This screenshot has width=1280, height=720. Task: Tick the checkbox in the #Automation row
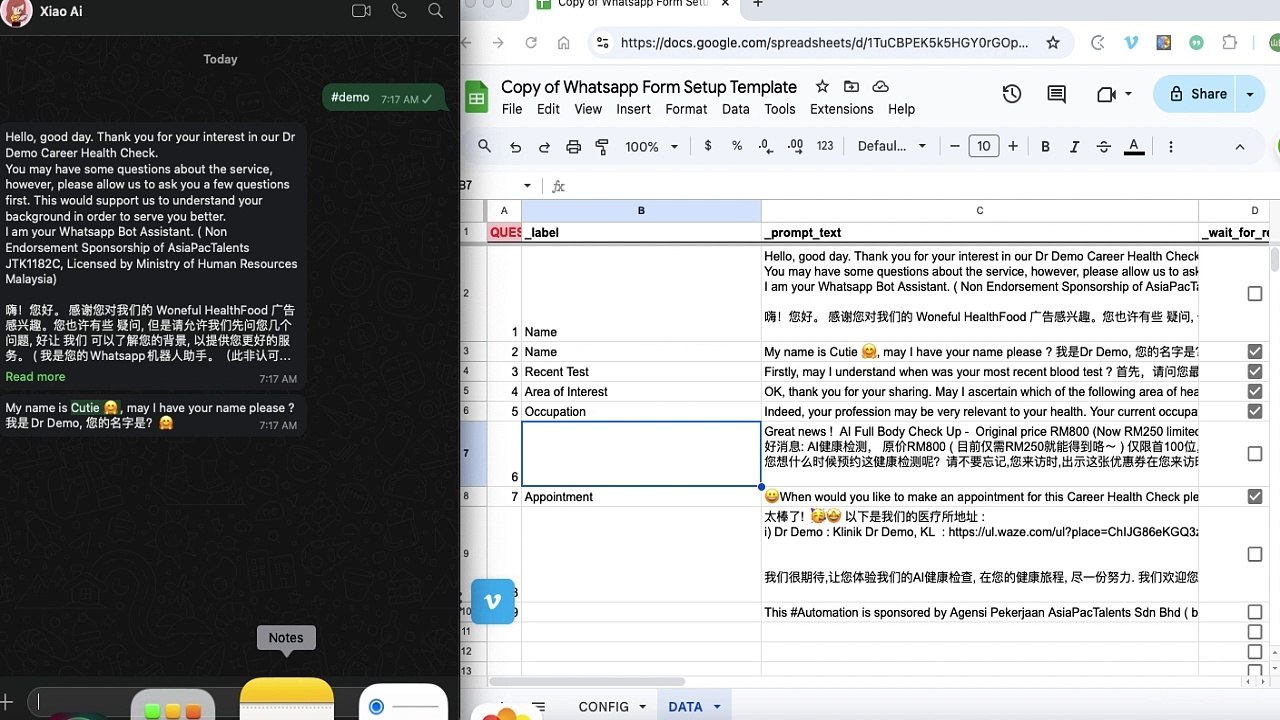click(x=1255, y=612)
